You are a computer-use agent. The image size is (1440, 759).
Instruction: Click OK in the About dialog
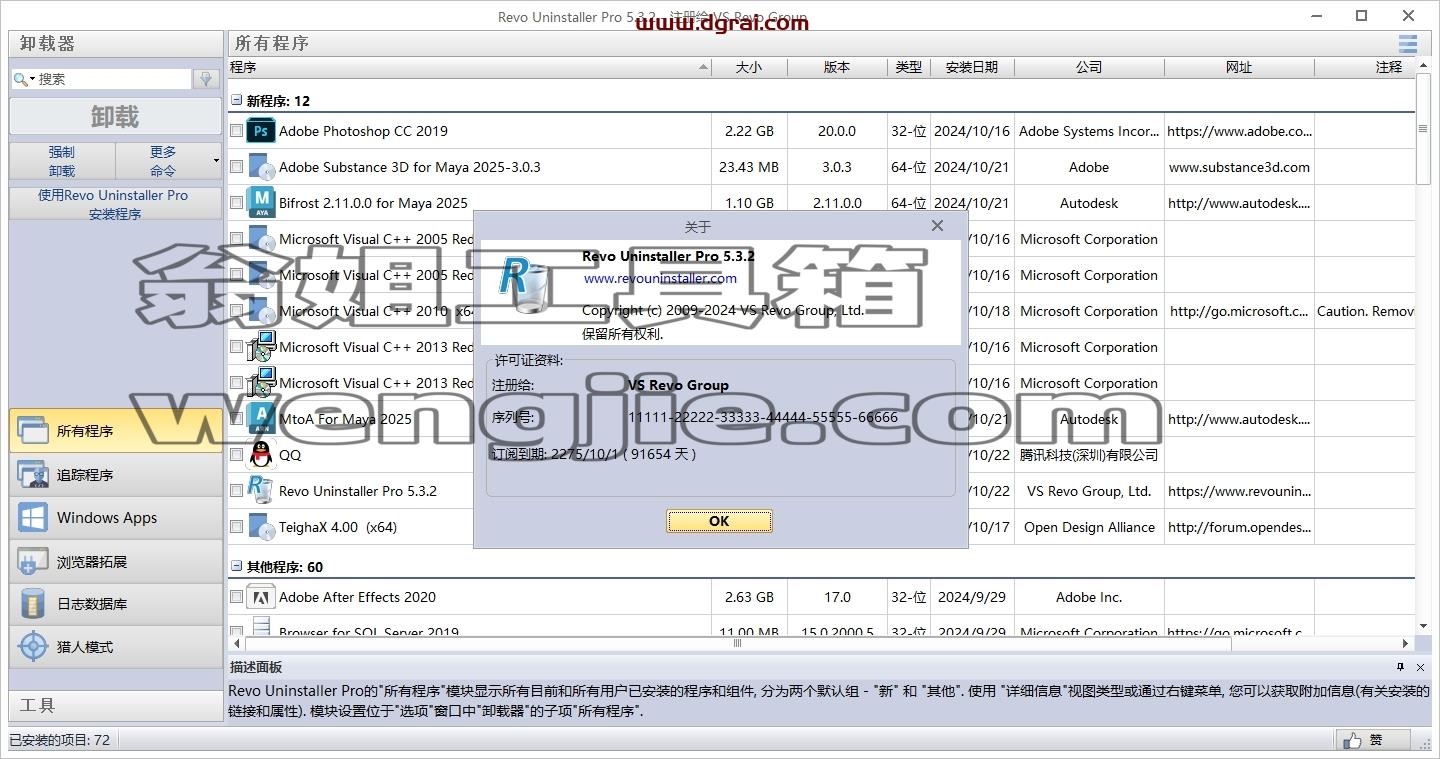pyautogui.click(x=719, y=521)
